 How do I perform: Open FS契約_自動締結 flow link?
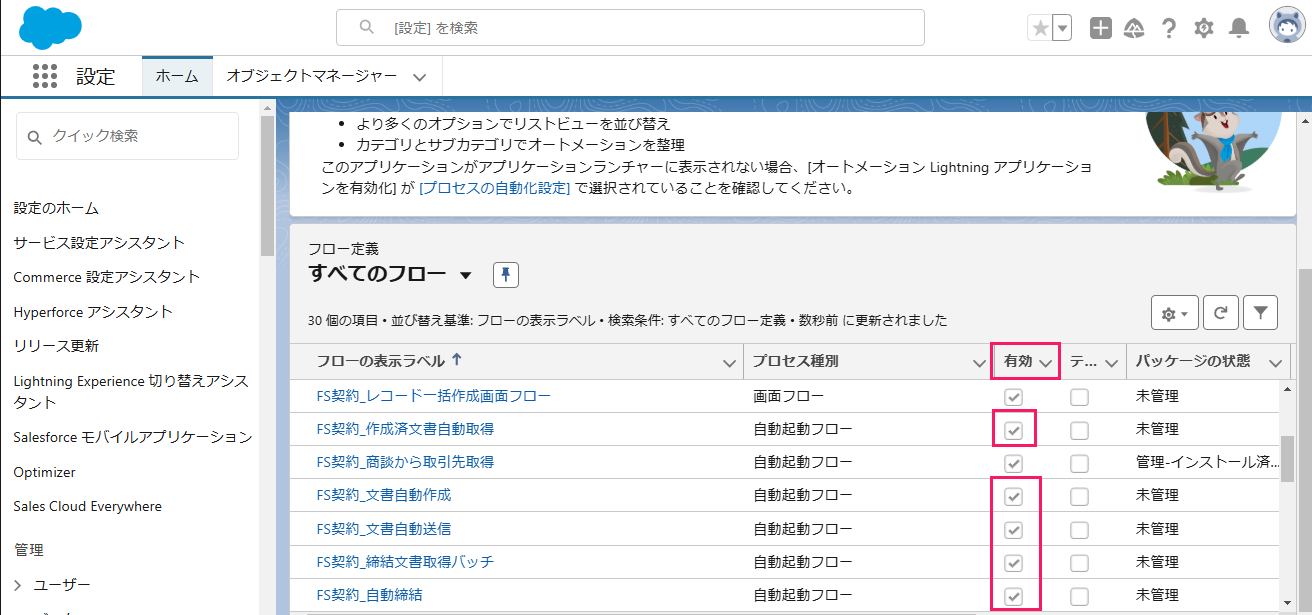369,594
